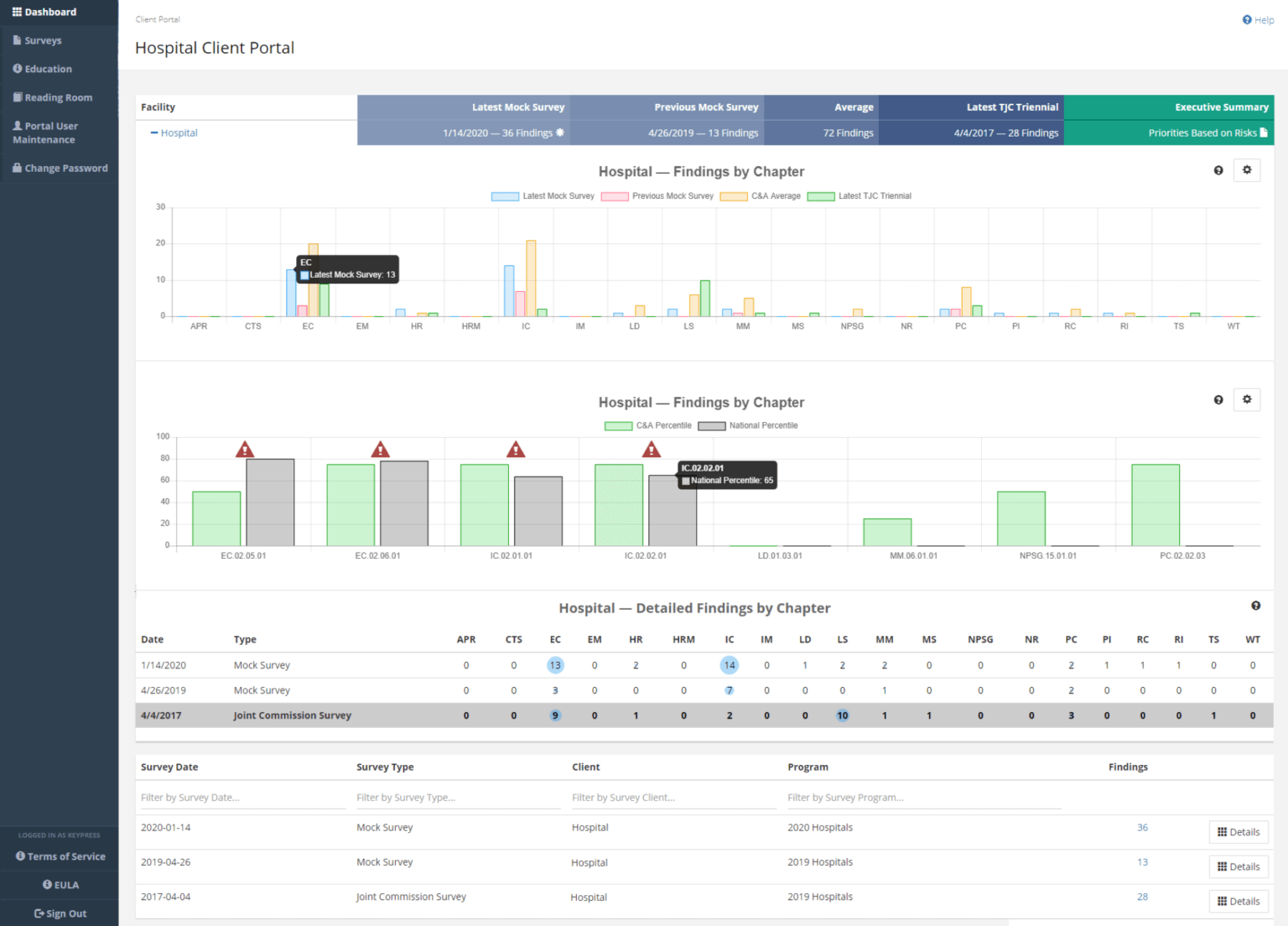Click Details button for 2020-01-14 survey

1239,832
